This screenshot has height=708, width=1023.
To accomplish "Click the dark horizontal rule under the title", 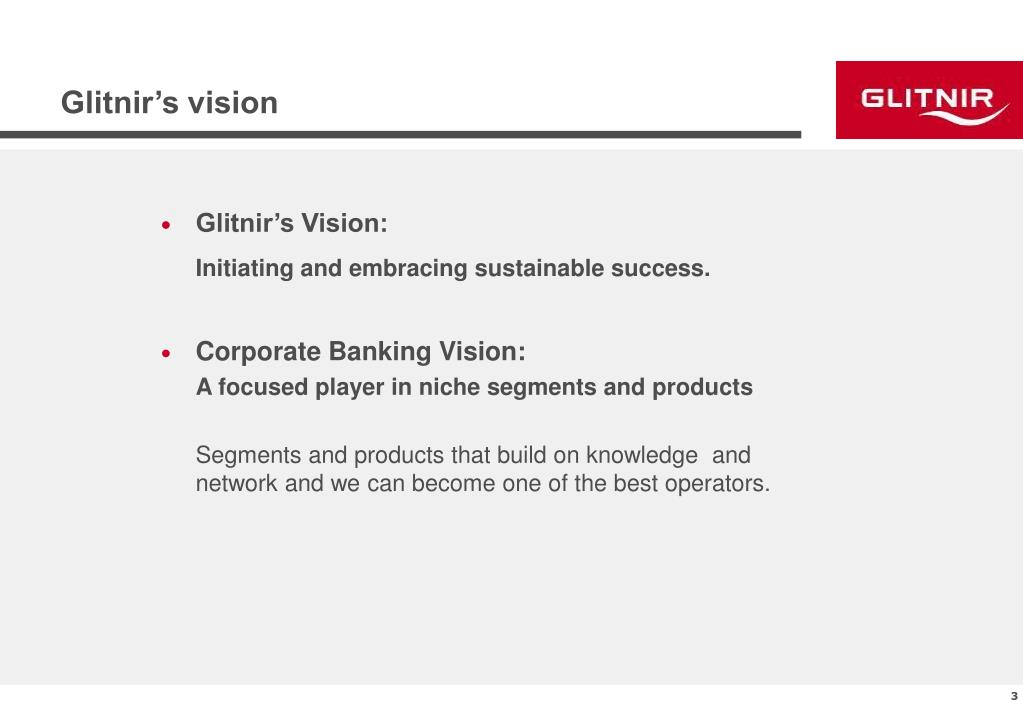I will point(401,134).
